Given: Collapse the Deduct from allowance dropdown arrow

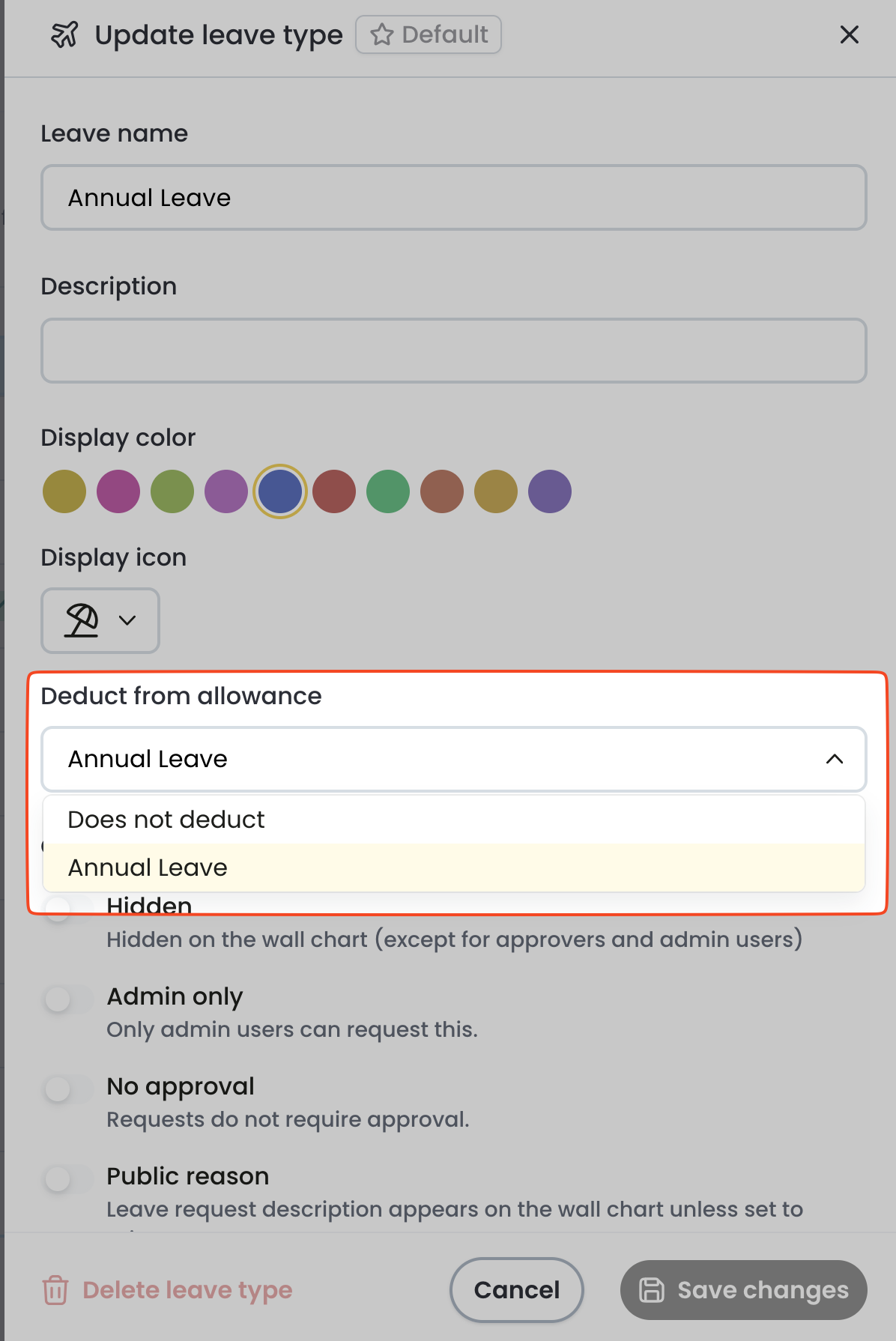Looking at the screenshot, I should (835, 759).
